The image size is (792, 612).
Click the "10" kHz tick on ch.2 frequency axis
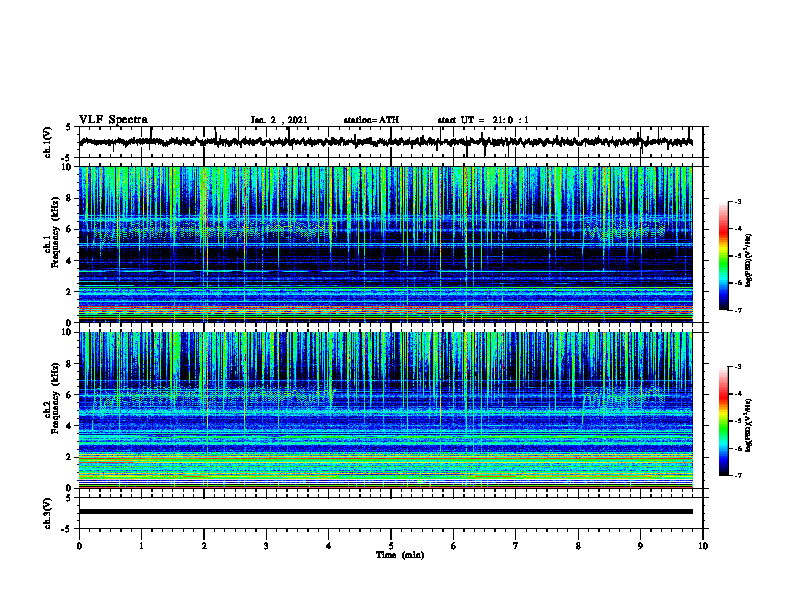pyautogui.click(x=66, y=332)
